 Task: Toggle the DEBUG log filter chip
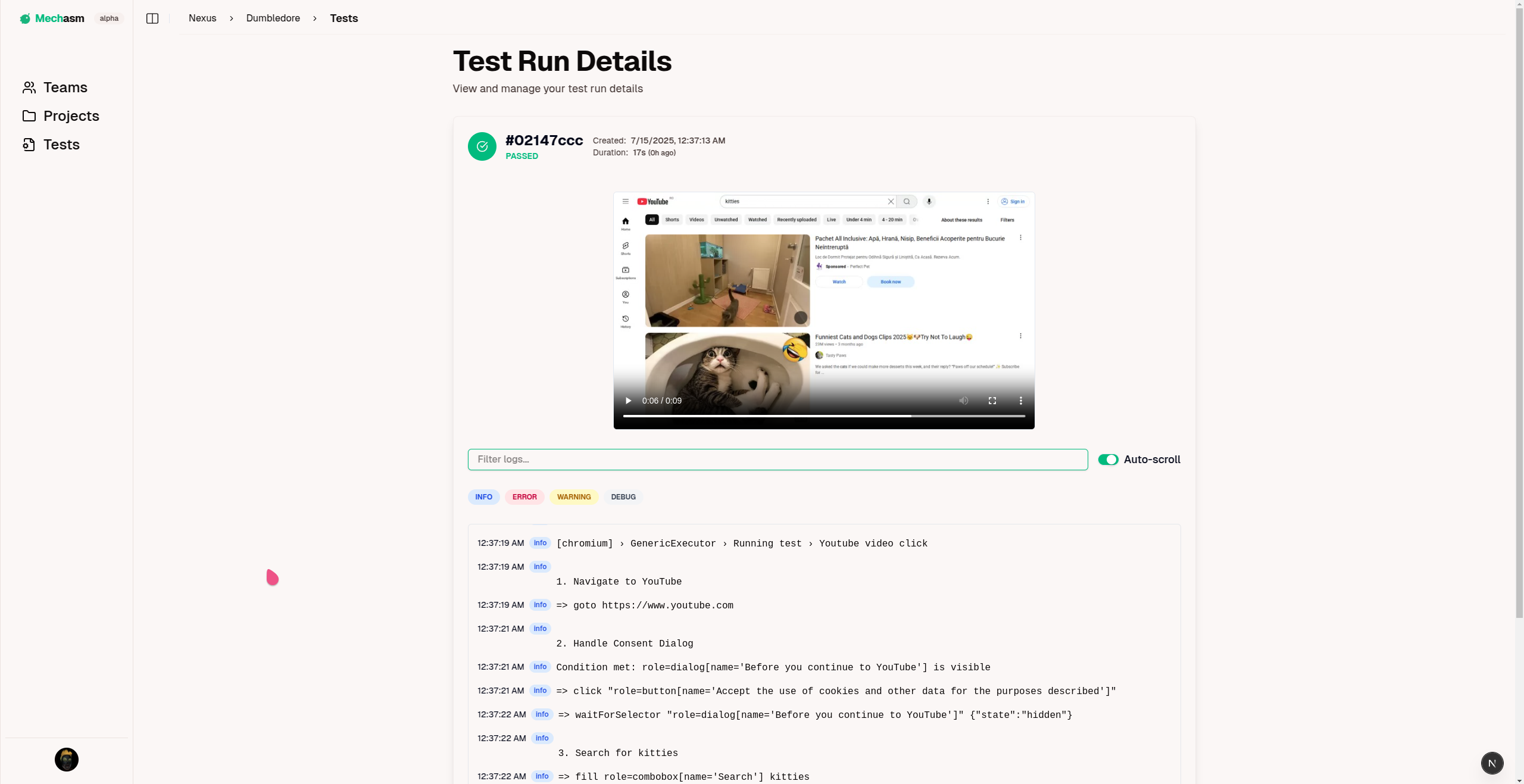point(623,497)
